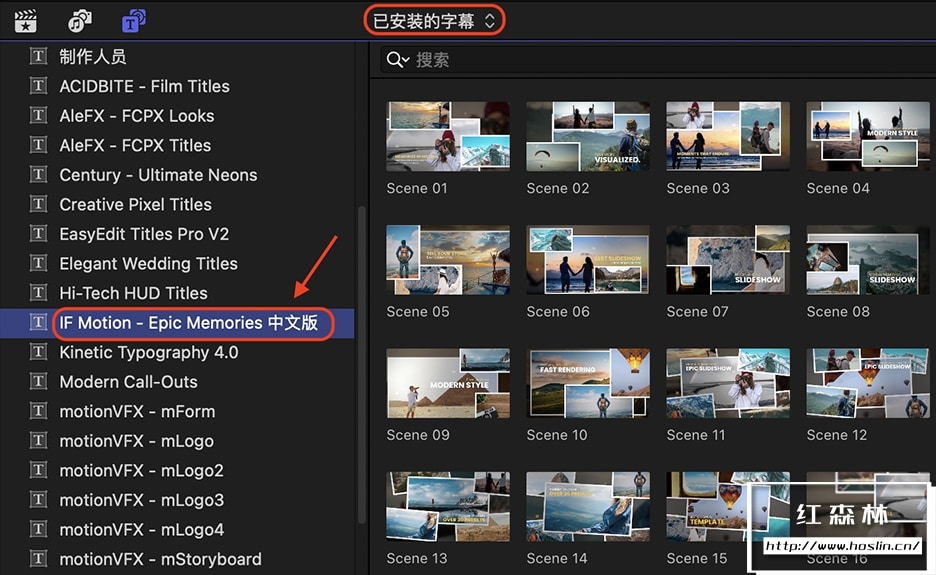
Task: Click the T icon beside Kinetic Typography 4.0
Action: pos(38,351)
